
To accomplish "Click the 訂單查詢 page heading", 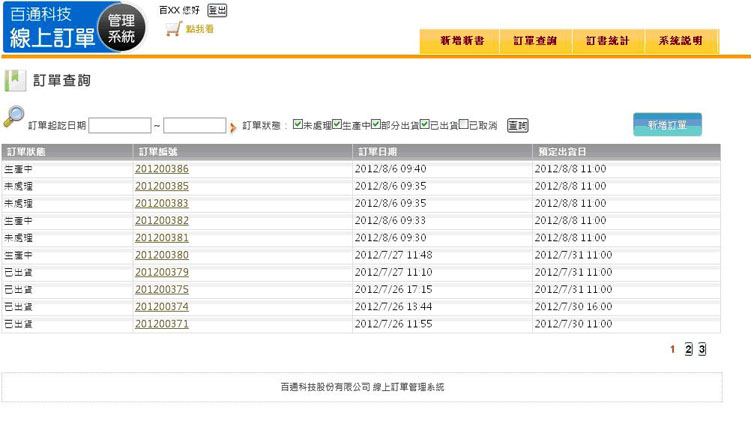I will pyautogui.click(x=62, y=80).
